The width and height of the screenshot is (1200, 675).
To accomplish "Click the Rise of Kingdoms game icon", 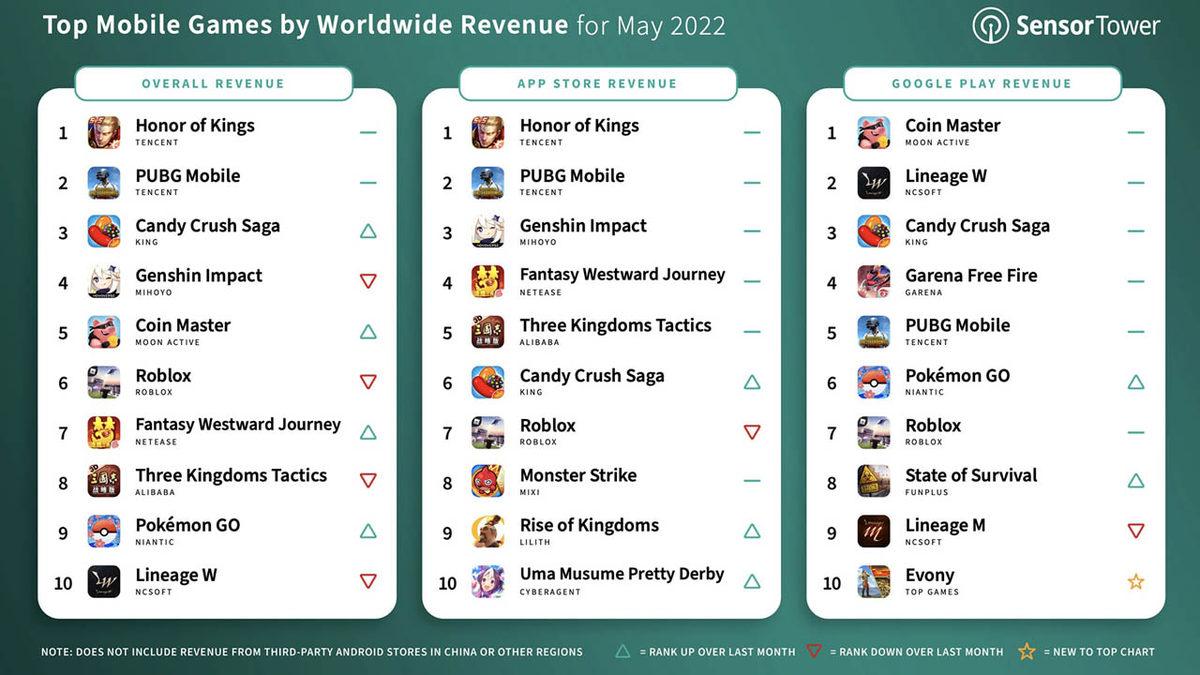I will [488, 532].
